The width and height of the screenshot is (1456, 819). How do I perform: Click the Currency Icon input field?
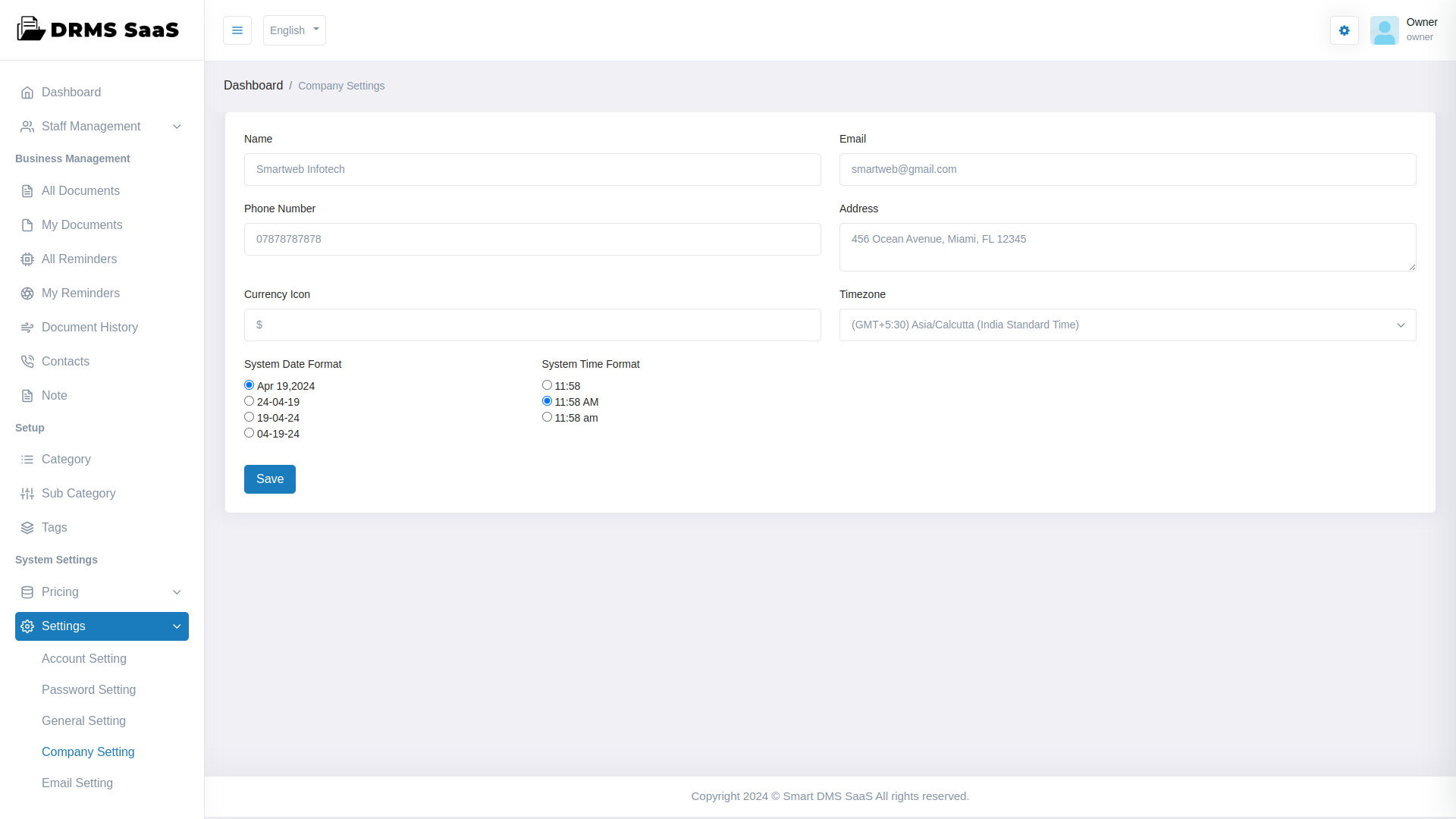[x=532, y=325]
